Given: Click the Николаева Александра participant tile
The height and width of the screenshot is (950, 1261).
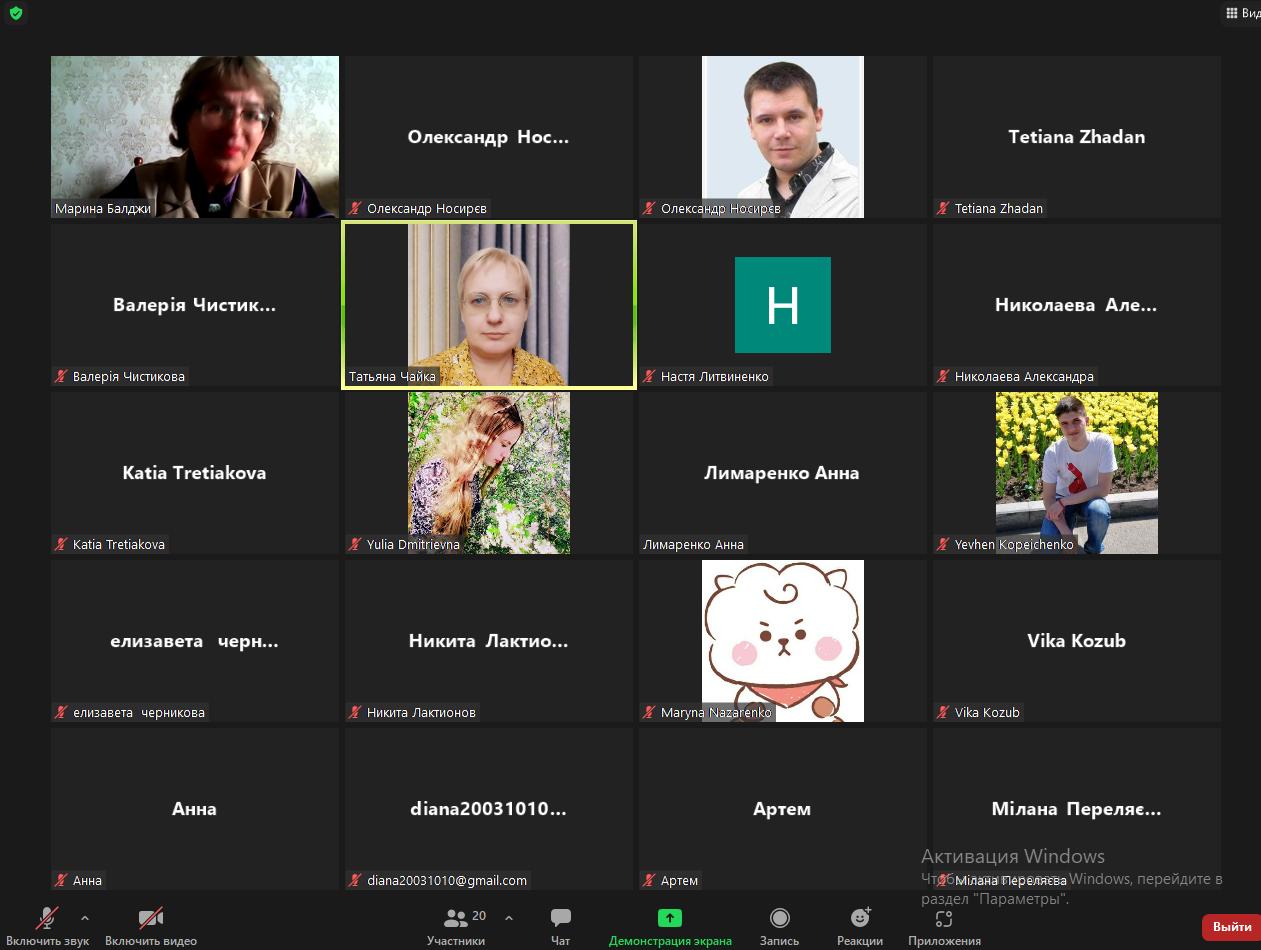Looking at the screenshot, I should [1077, 305].
